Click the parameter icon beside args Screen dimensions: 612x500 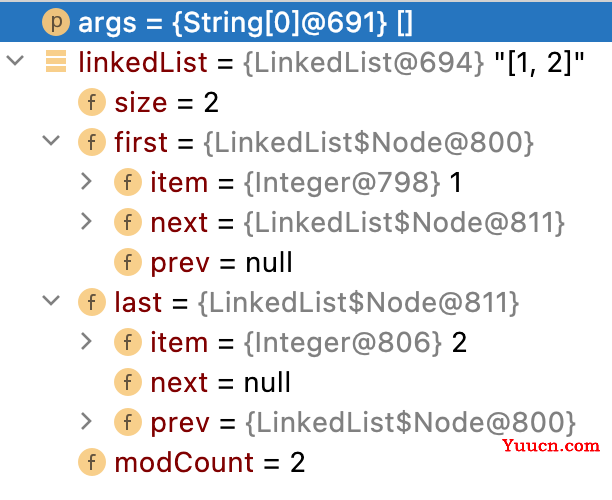pos(56,22)
